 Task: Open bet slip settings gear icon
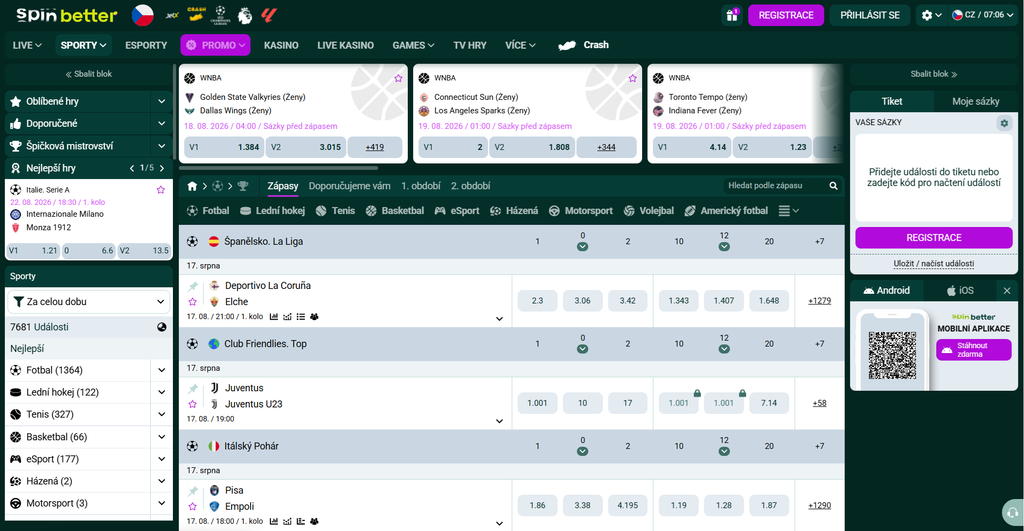tap(1004, 123)
